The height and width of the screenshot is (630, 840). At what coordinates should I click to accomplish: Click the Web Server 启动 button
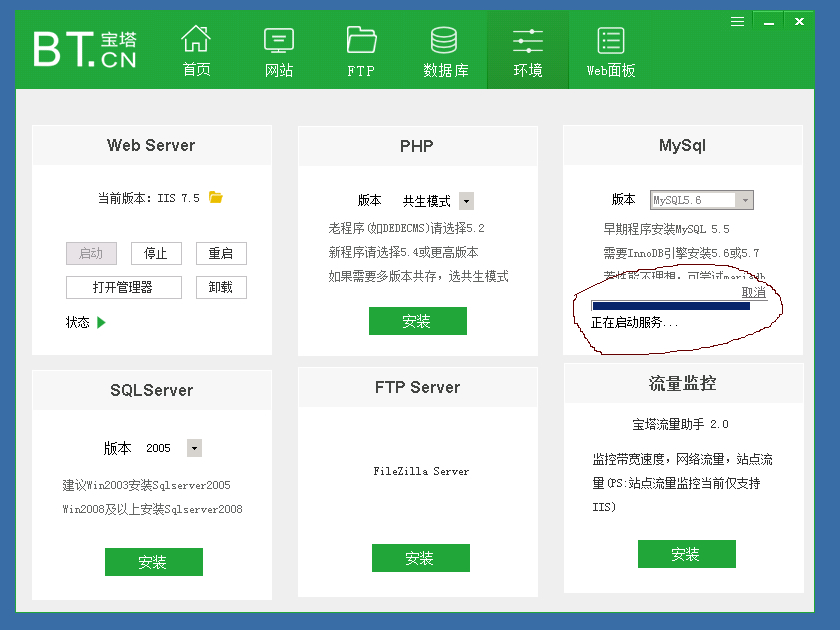pos(91,253)
